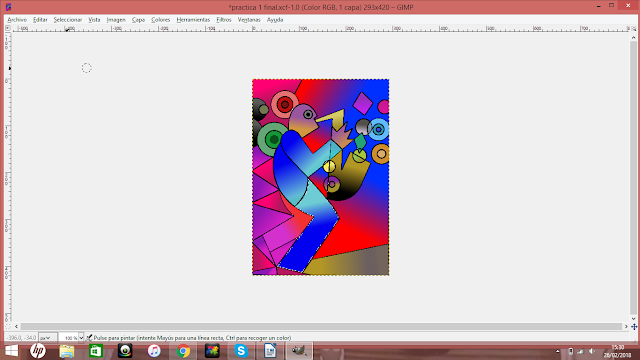Click the horizontal scrollbar track
640x360 pixels.
click(x=321, y=327)
